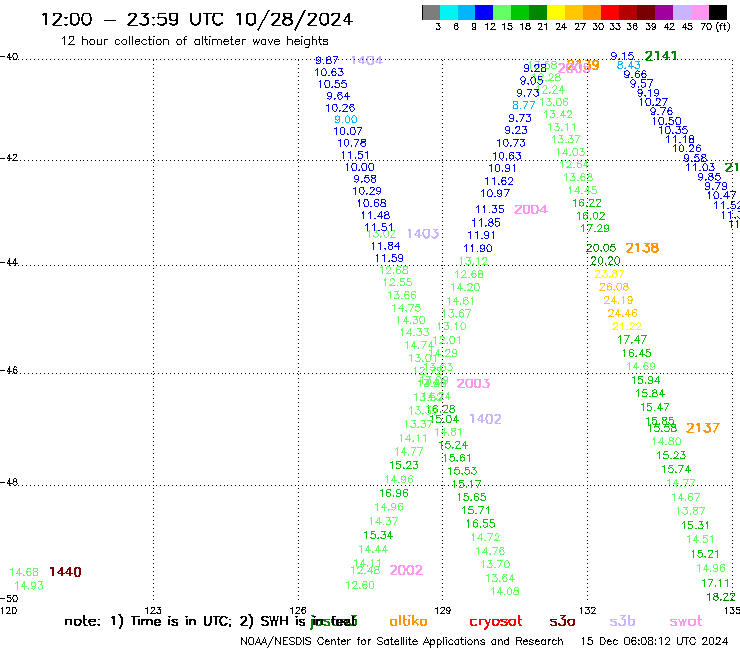
Task: Pick the yellow 24 ft legend swatch
Action: 556,13
